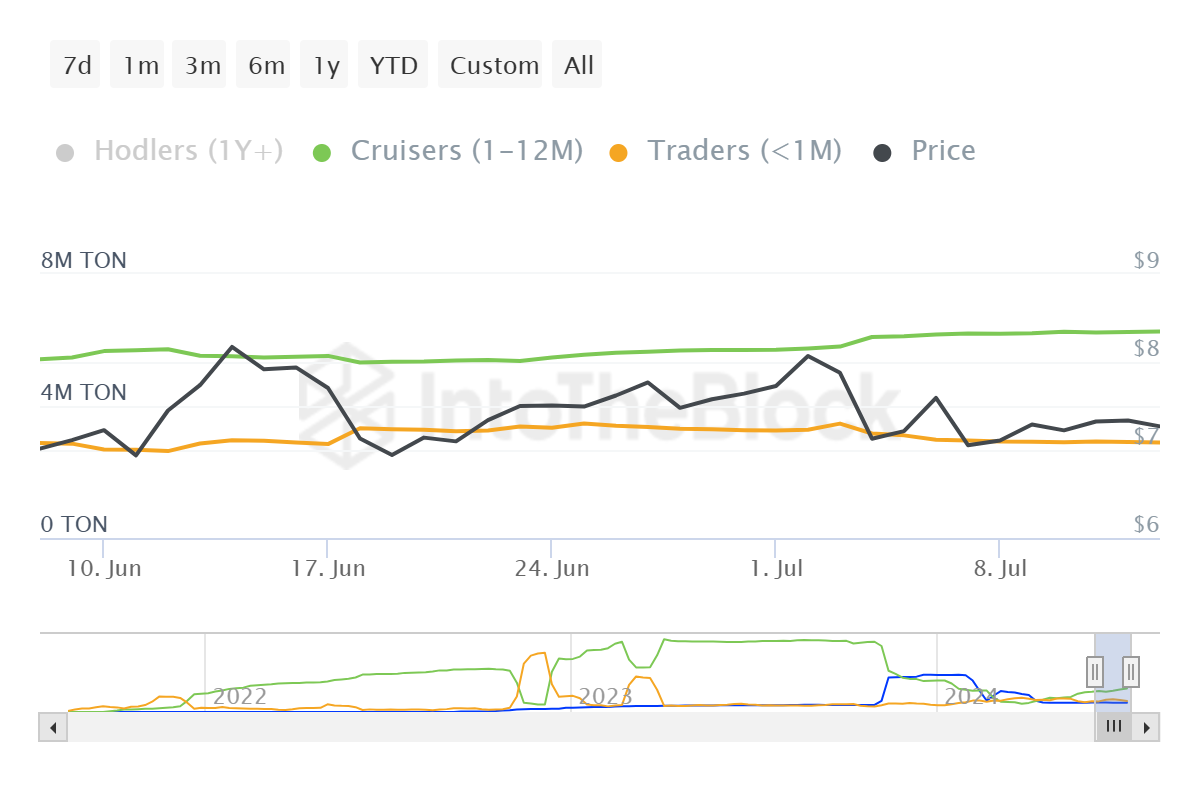Click the navigator at 2022
The width and height of the screenshot is (1200, 800).
point(240,695)
